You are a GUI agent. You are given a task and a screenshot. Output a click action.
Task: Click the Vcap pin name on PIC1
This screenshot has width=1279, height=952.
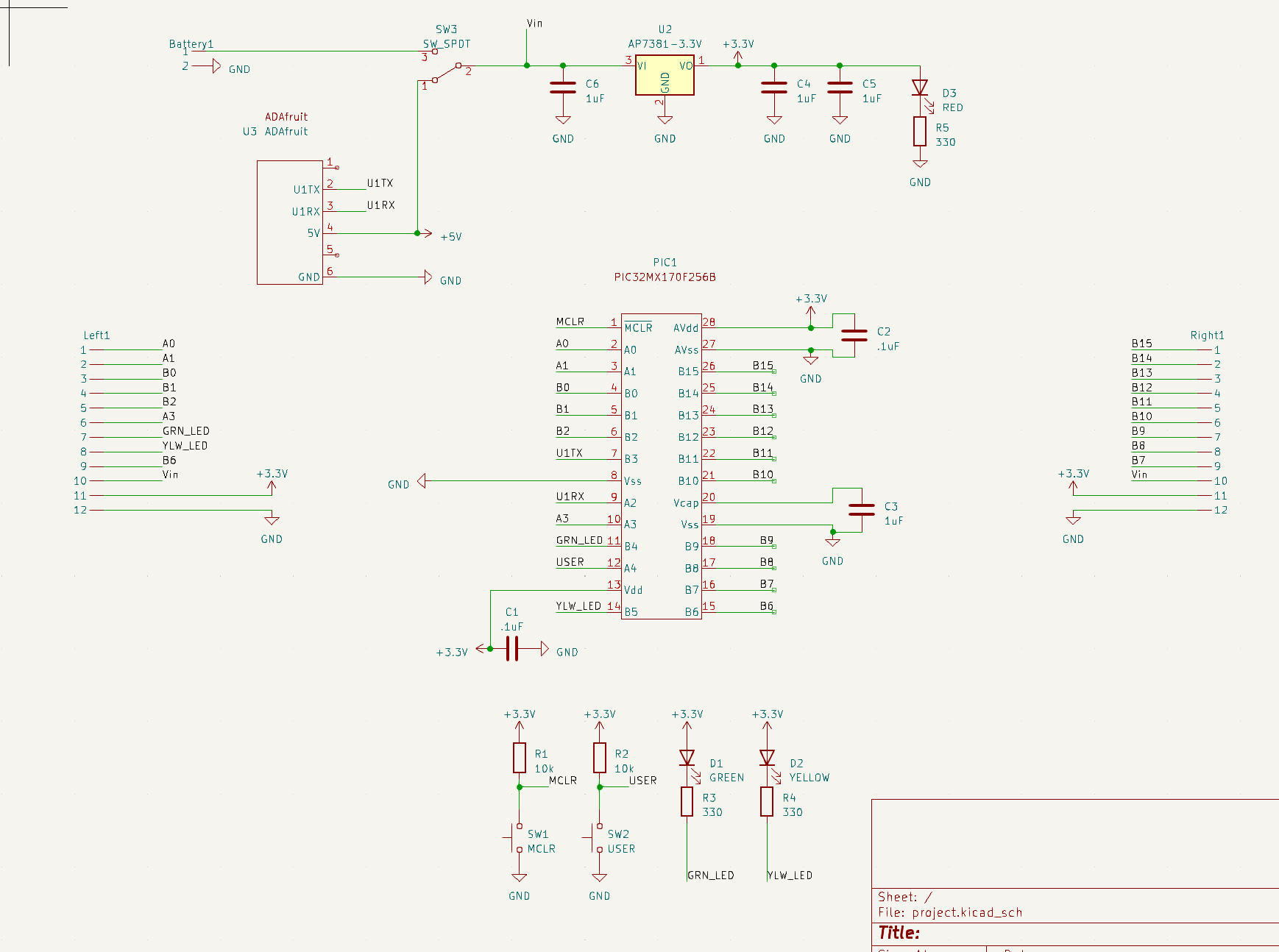coord(686,503)
